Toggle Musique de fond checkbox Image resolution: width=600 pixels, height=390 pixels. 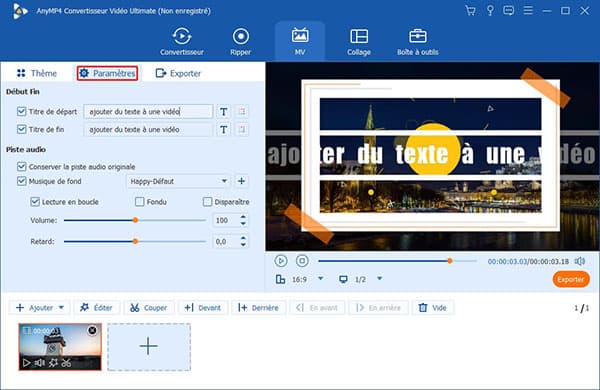click(21, 181)
